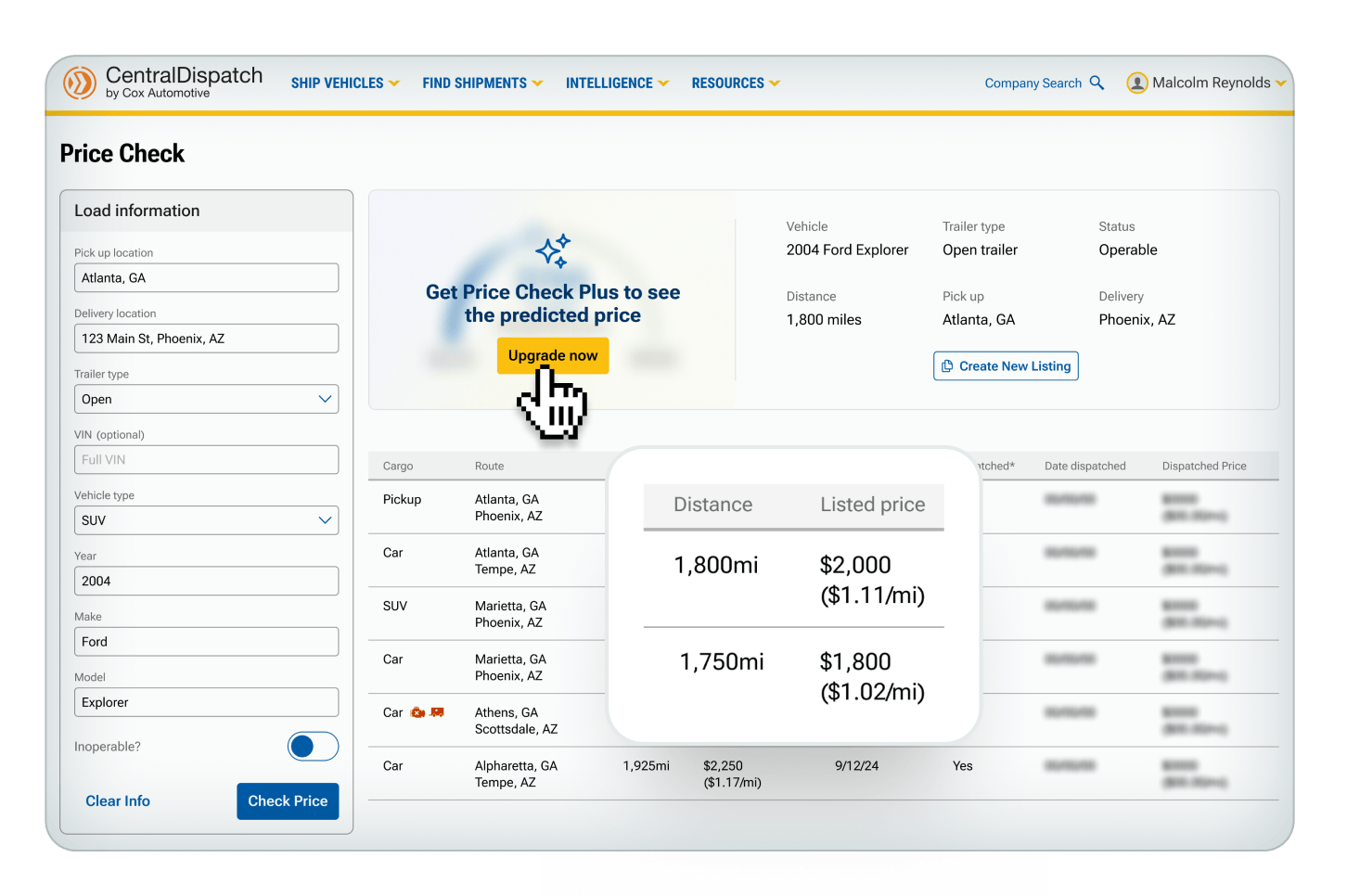The height and width of the screenshot is (896, 1347).
Task: Click the Check Price button
Action: 288,801
